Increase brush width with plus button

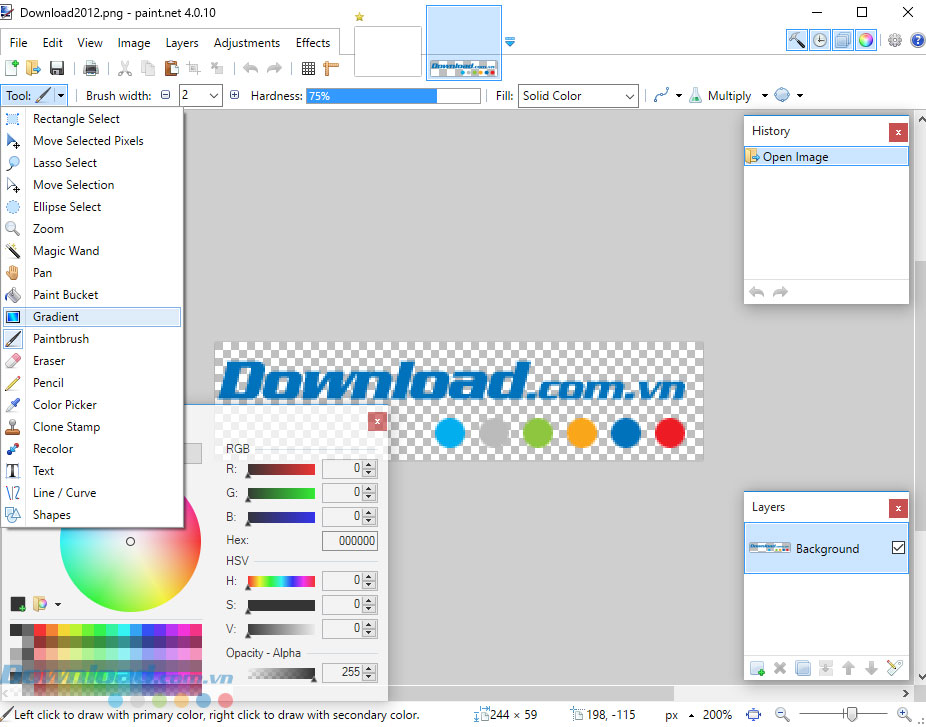tap(234, 95)
